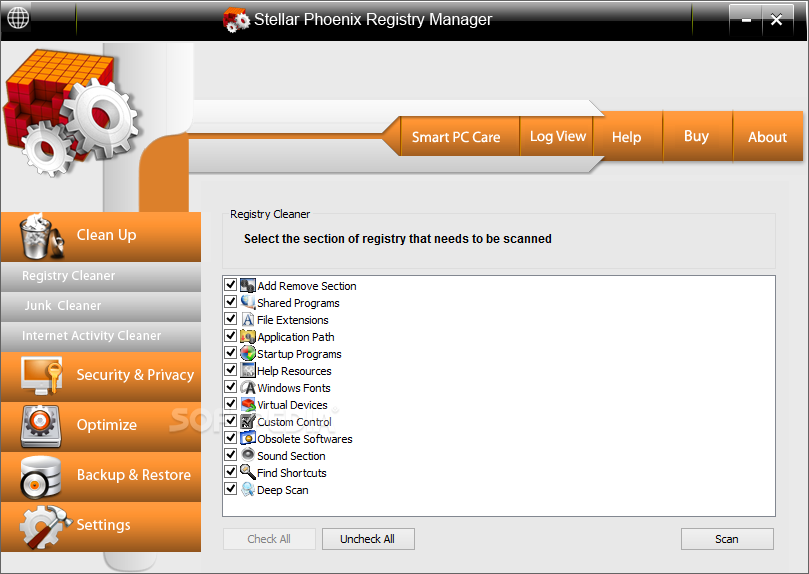Screen dimensions: 809x574
Task: Open the About tab
Action: (767, 137)
